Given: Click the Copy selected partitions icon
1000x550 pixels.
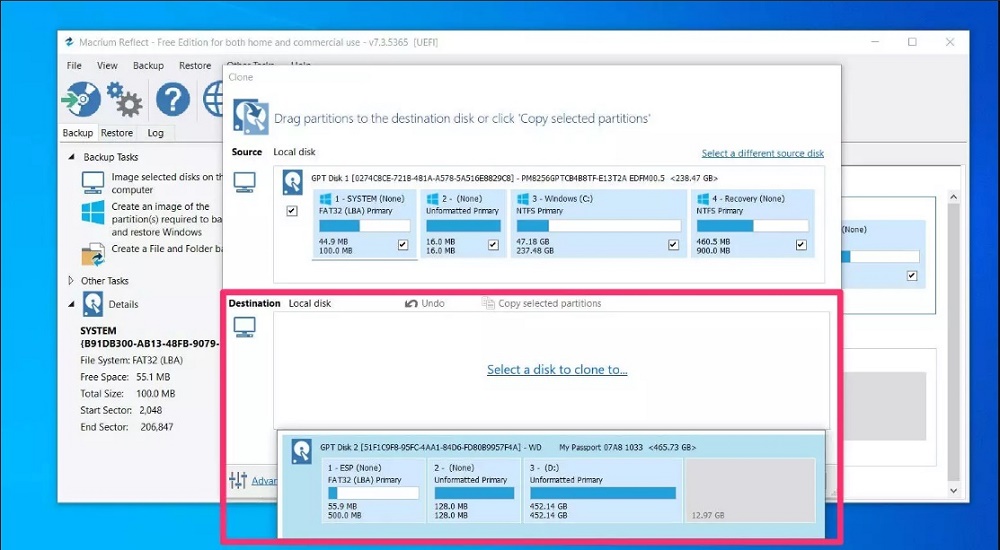Looking at the screenshot, I should tap(488, 304).
